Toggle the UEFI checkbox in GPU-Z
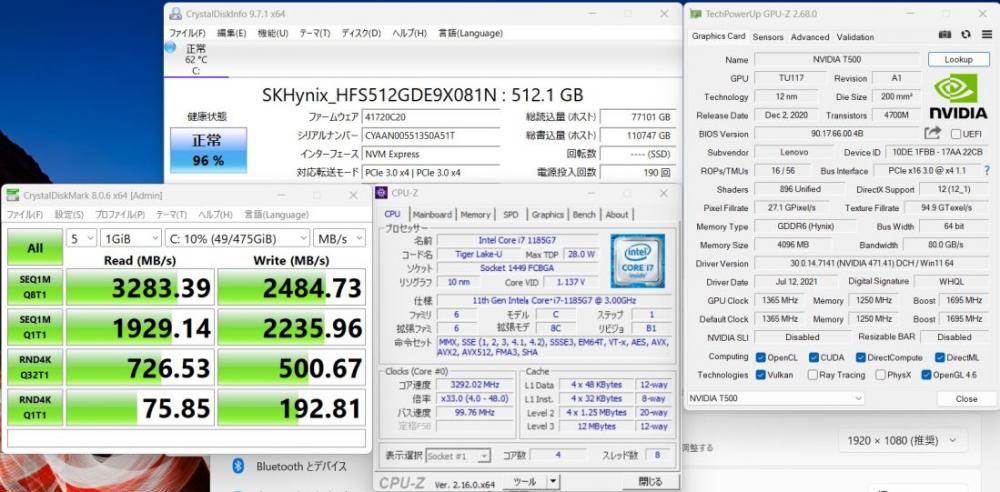This screenshot has height=492, width=1000. (955, 133)
